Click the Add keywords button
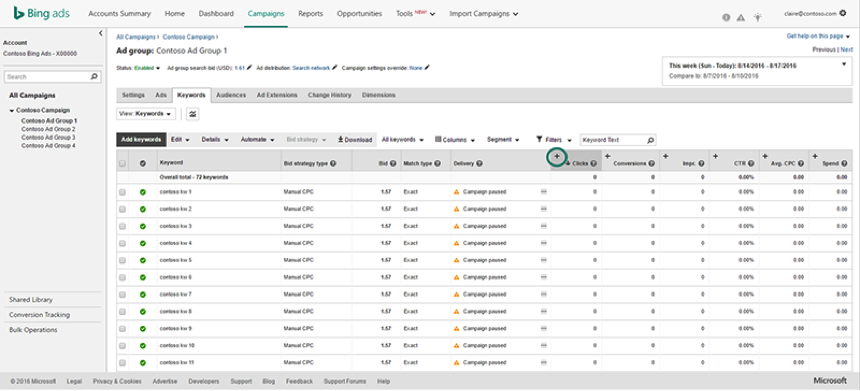 (x=142, y=140)
